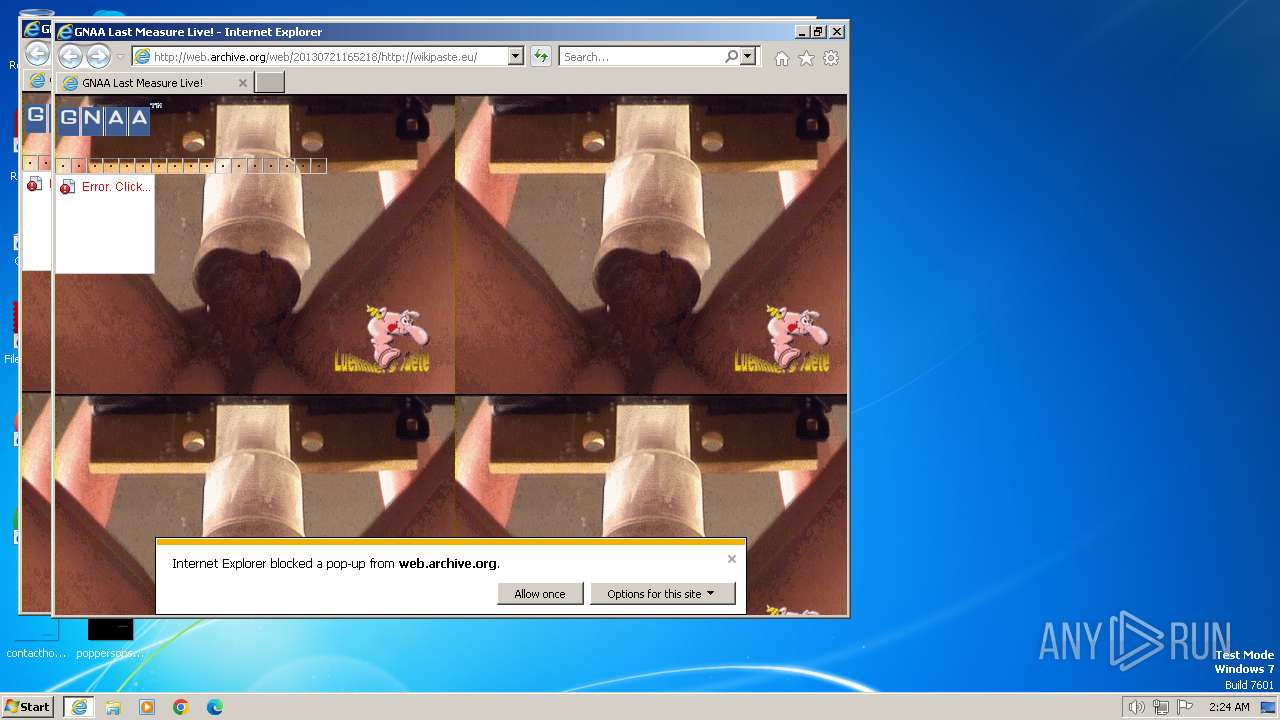Minimize the Internet Explorer window
1280x720 pixels.
[801, 32]
